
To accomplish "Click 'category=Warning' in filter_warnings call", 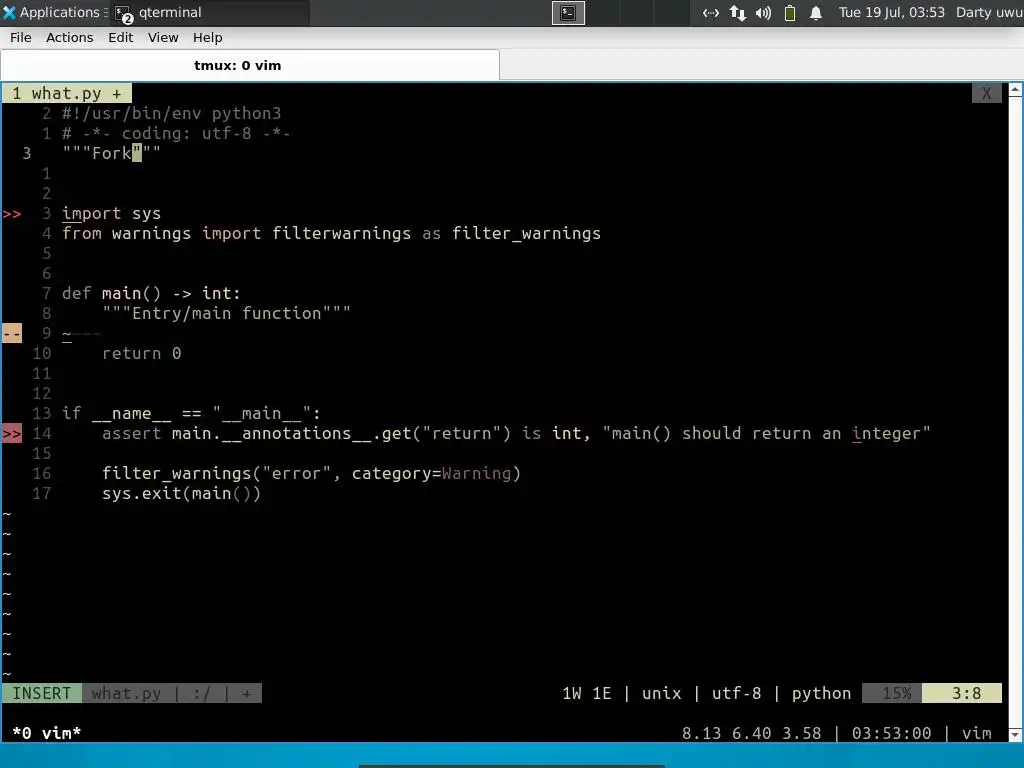I will coord(431,473).
